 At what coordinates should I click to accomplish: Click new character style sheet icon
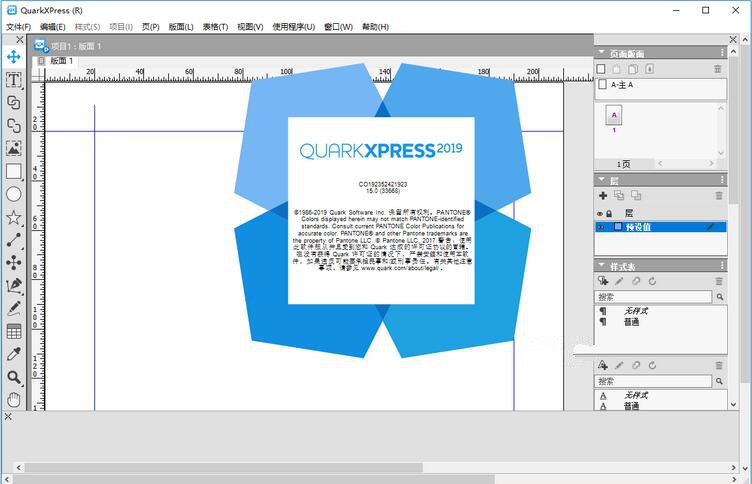coord(603,366)
